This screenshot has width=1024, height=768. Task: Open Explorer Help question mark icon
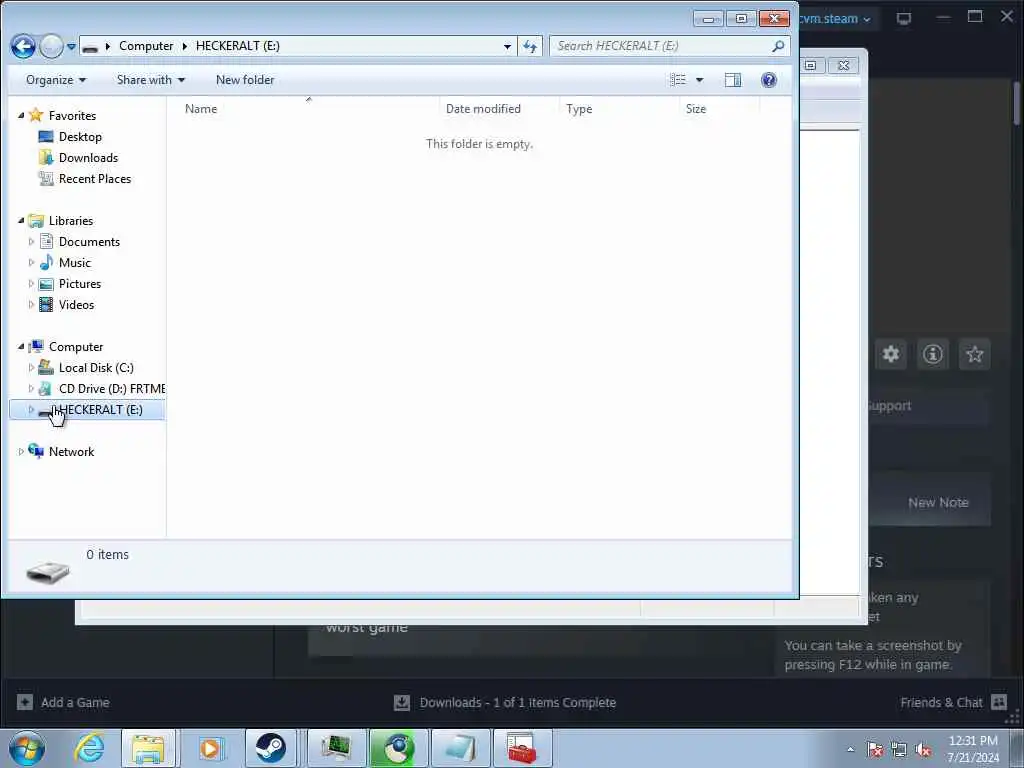click(769, 80)
